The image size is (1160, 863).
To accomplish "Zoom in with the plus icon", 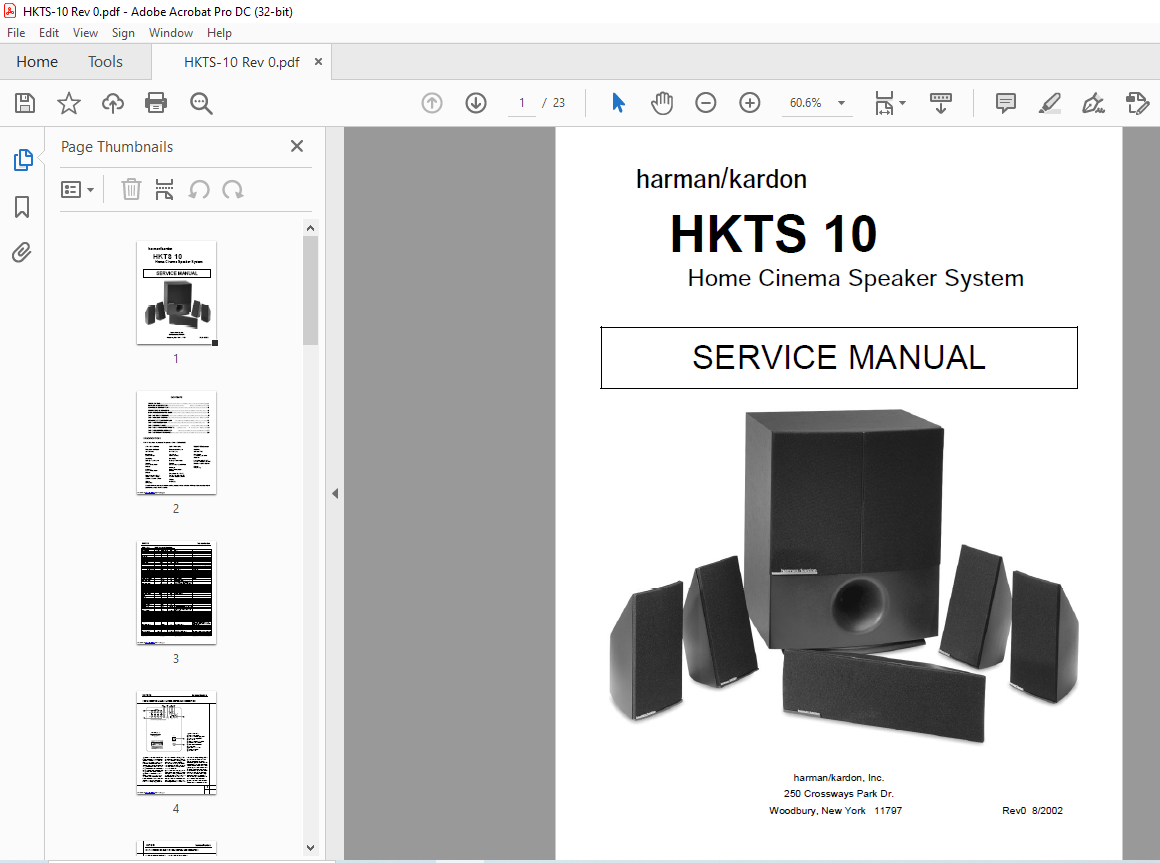I will 749,103.
